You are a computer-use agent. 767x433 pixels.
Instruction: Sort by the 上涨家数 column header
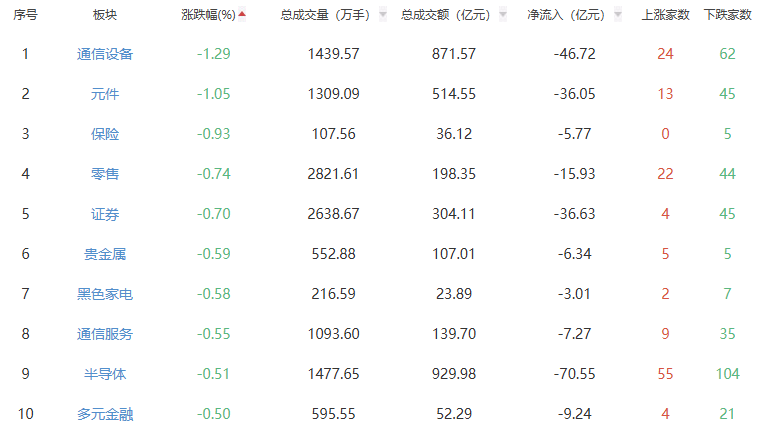[x=665, y=16]
